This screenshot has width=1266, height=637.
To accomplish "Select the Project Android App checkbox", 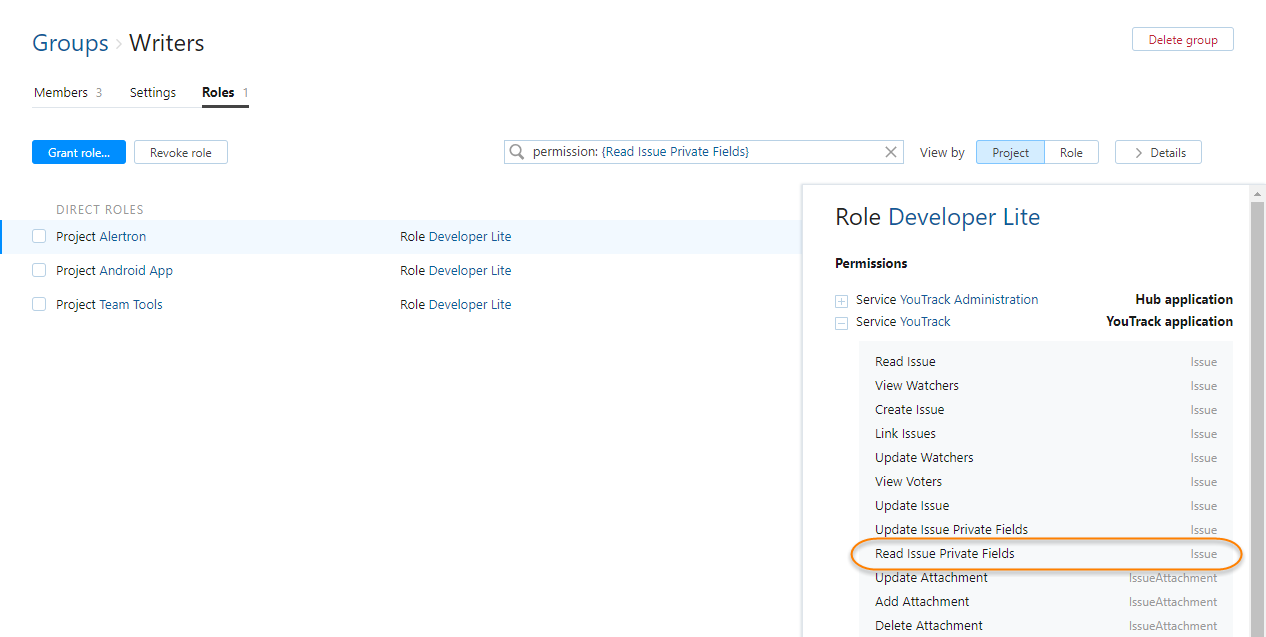I will 39,271.
